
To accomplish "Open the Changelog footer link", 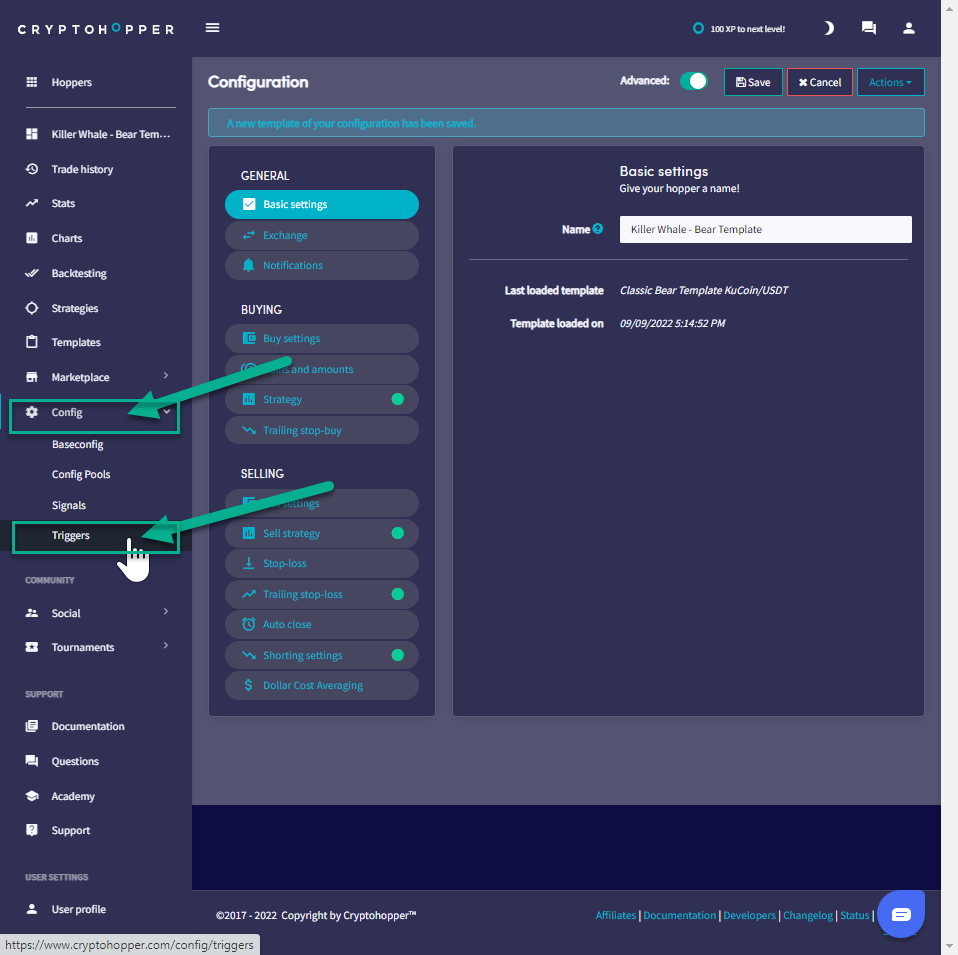I will coord(807,915).
